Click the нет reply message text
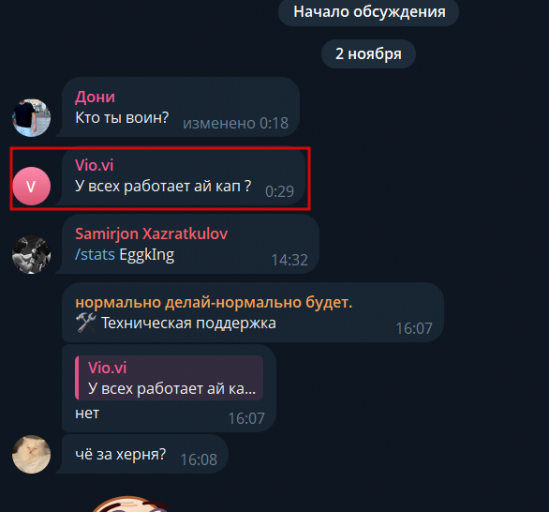Image resolution: width=549 pixels, height=512 pixels. (x=87, y=413)
